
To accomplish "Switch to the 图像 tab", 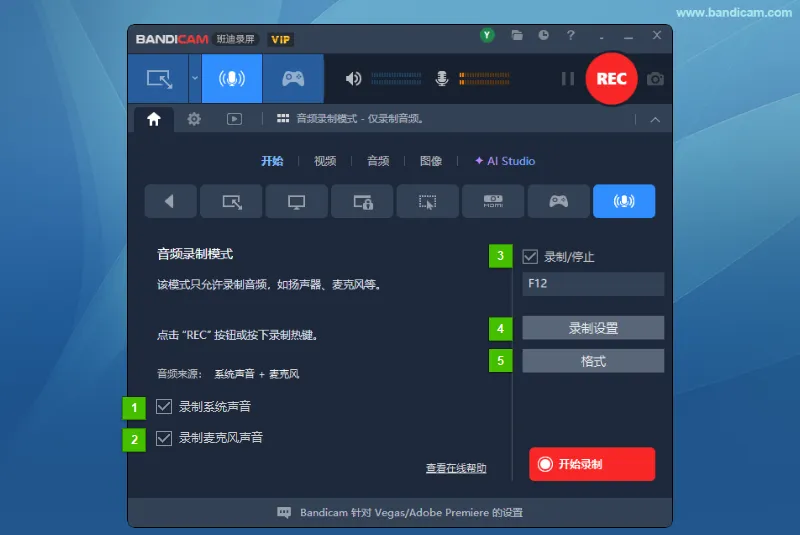I will tap(431, 161).
